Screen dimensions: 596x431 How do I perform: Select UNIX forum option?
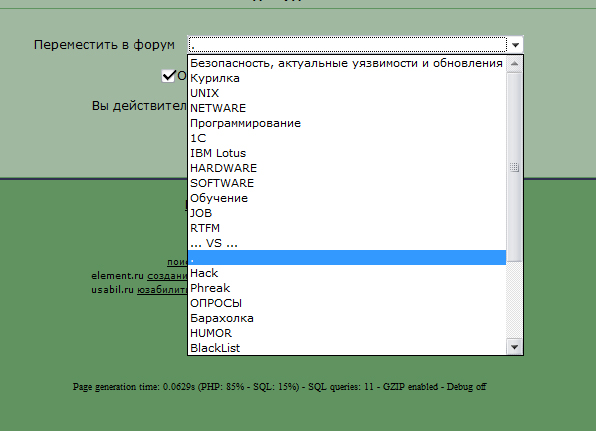pyautogui.click(x=347, y=93)
